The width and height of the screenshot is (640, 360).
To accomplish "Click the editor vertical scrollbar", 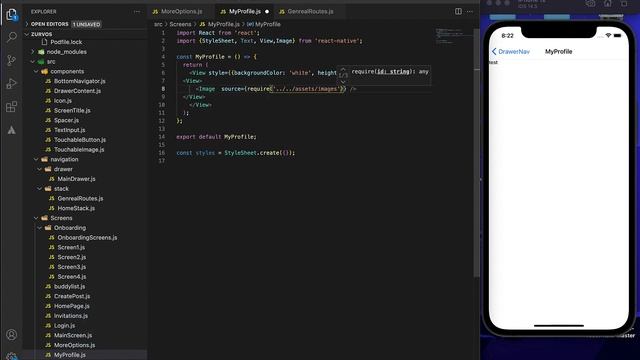I will [476, 153].
